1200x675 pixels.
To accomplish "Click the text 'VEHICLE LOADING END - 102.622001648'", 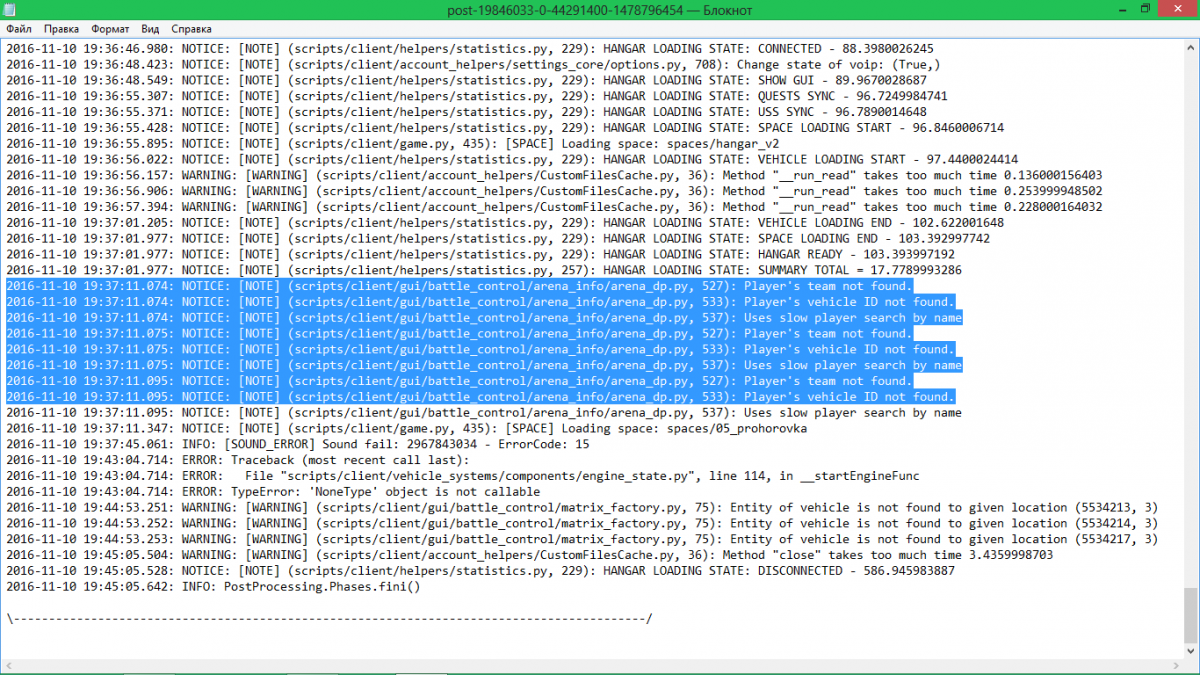I will [x=881, y=222].
